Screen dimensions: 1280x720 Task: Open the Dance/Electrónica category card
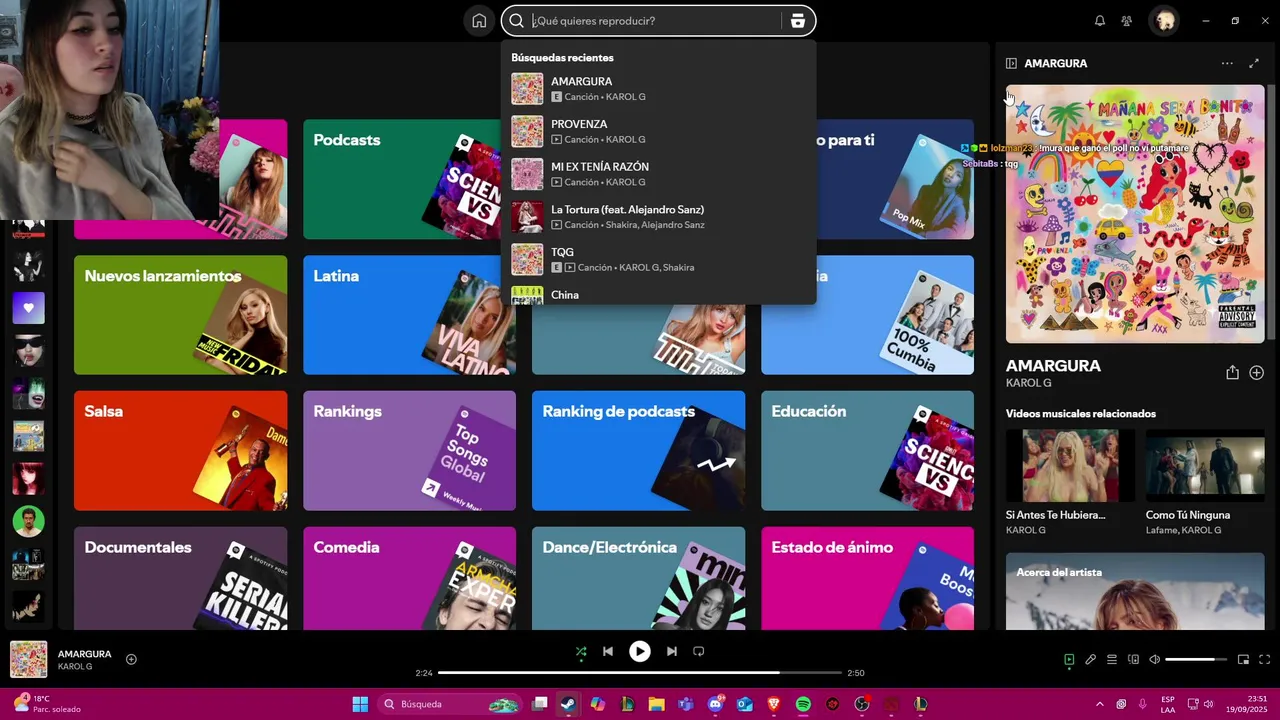tap(638, 578)
